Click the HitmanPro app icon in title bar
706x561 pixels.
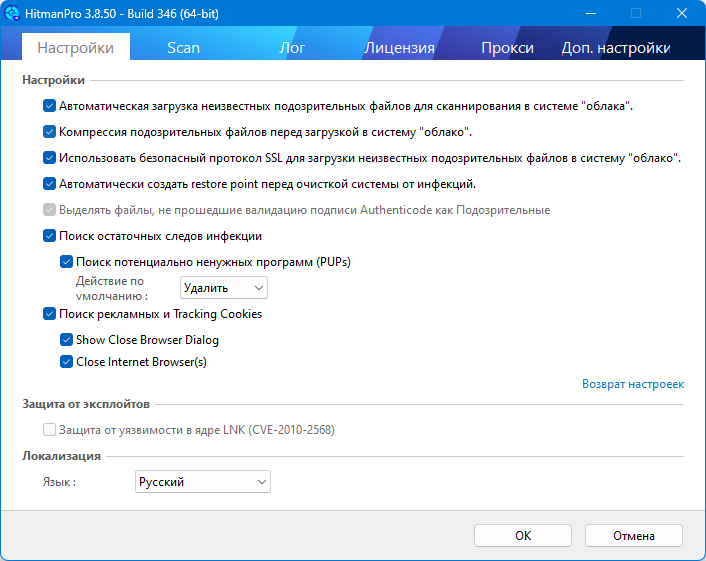[12, 13]
